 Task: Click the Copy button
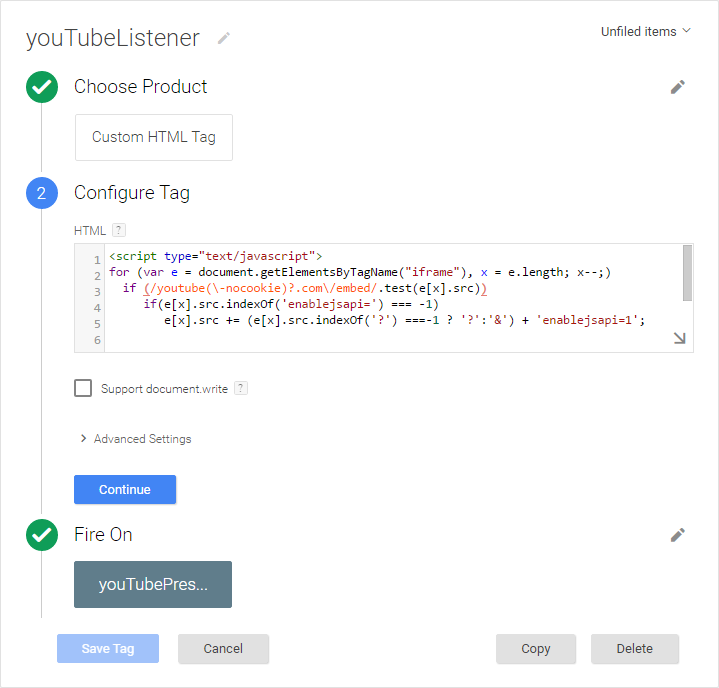[536, 649]
